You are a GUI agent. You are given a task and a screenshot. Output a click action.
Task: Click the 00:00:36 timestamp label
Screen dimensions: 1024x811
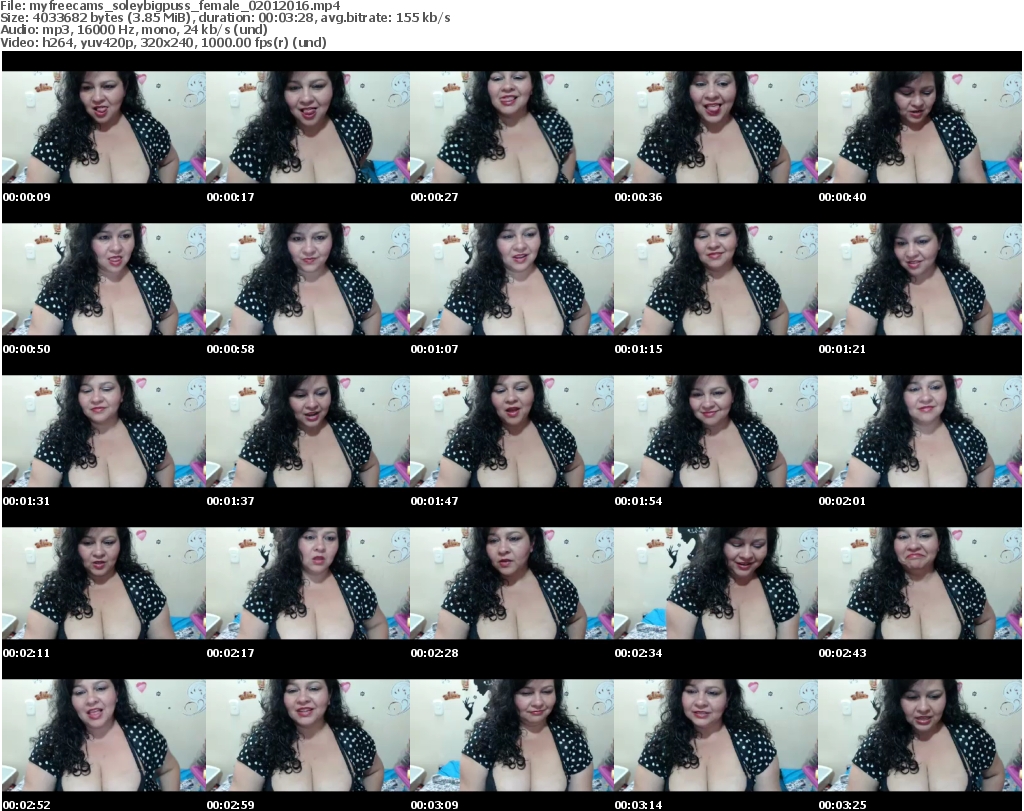coord(638,197)
